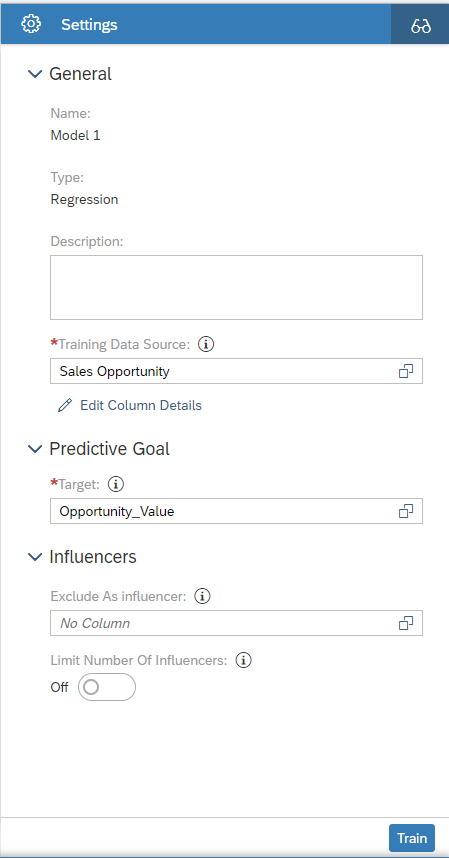Image resolution: width=449 pixels, height=858 pixels.
Task: Show info for Exclude As influencer
Action: tap(203, 596)
